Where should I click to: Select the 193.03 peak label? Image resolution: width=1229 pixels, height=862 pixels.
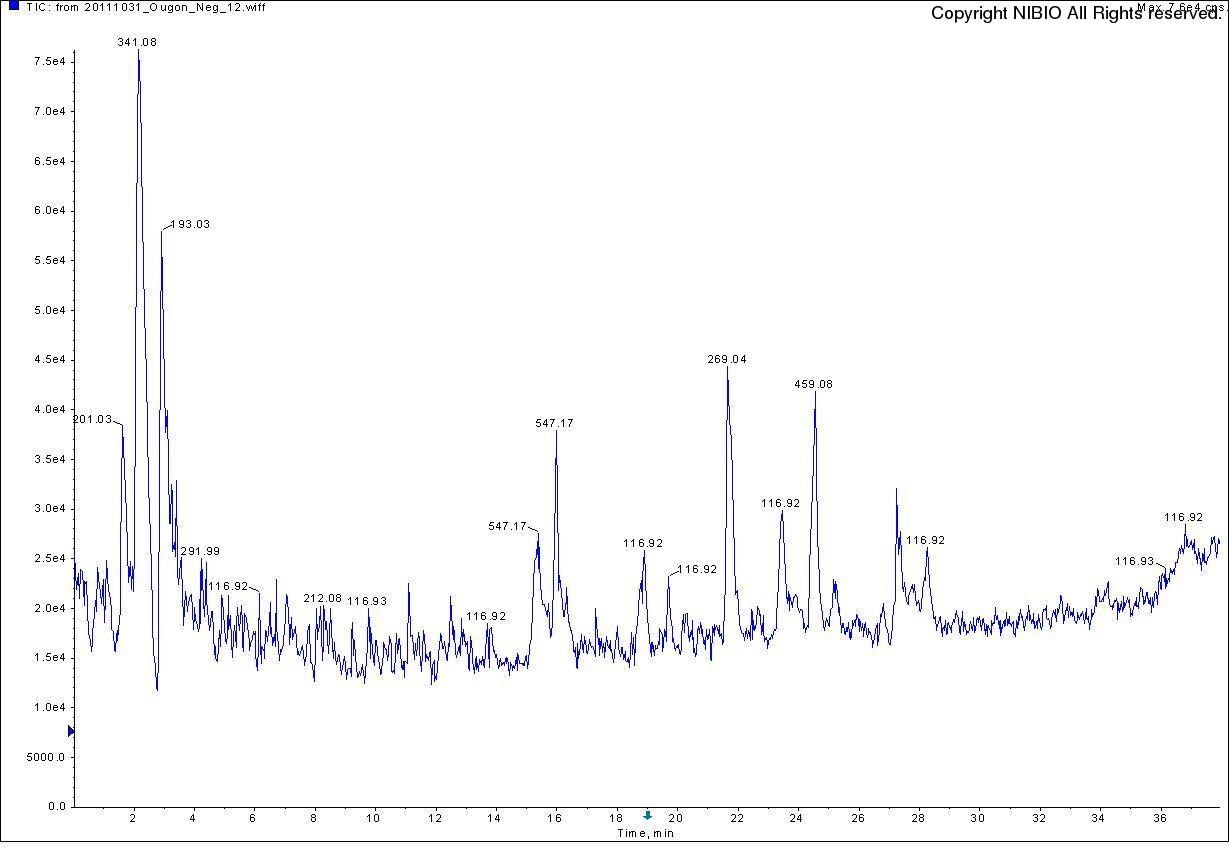click(x=189, y=225)
